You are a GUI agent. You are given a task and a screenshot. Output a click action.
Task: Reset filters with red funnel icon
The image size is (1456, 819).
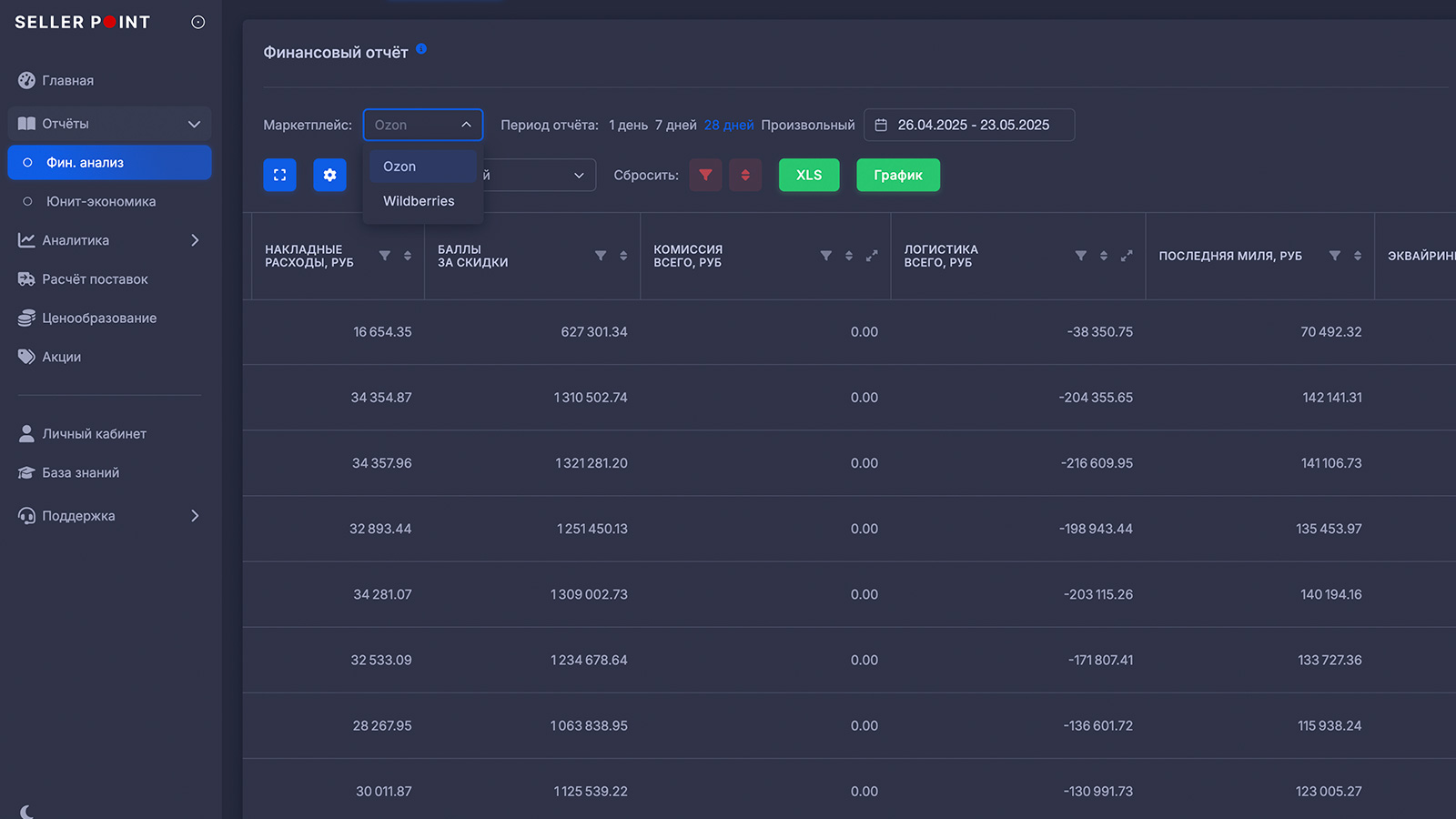tap(705, 175)
